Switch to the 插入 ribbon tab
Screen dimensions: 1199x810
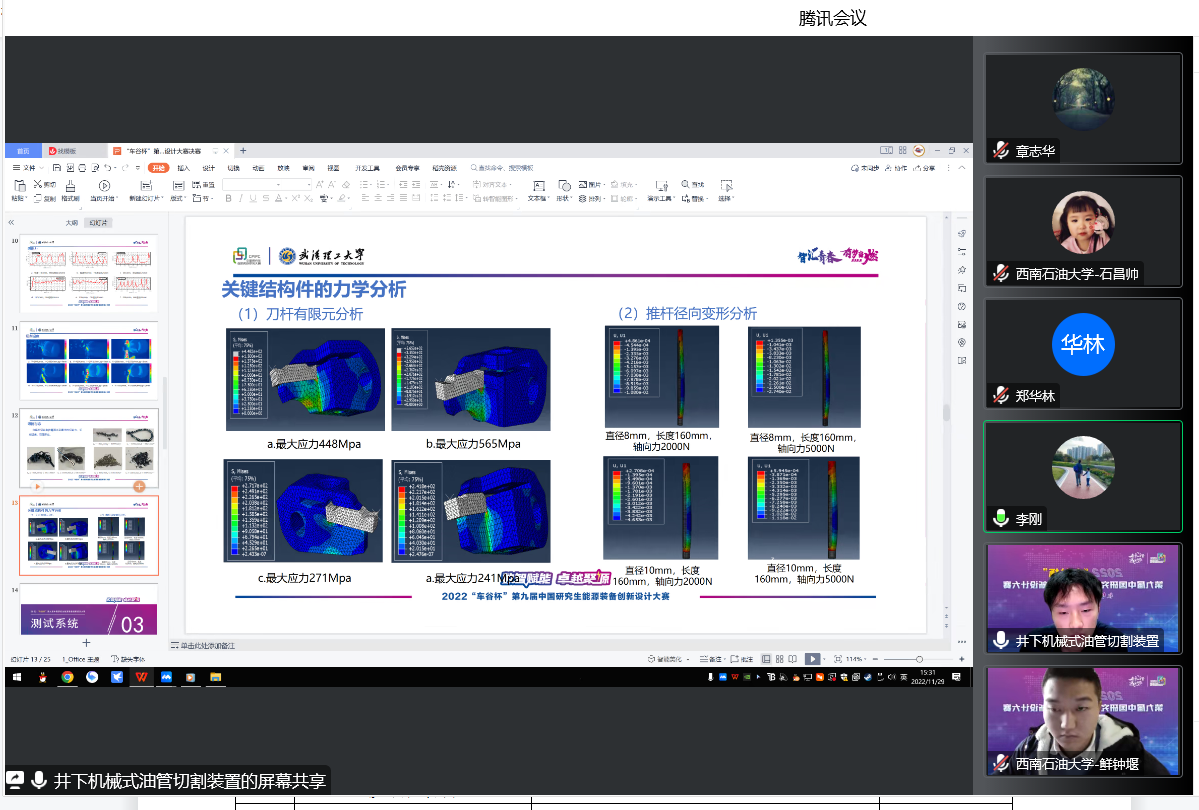point(184,168)
